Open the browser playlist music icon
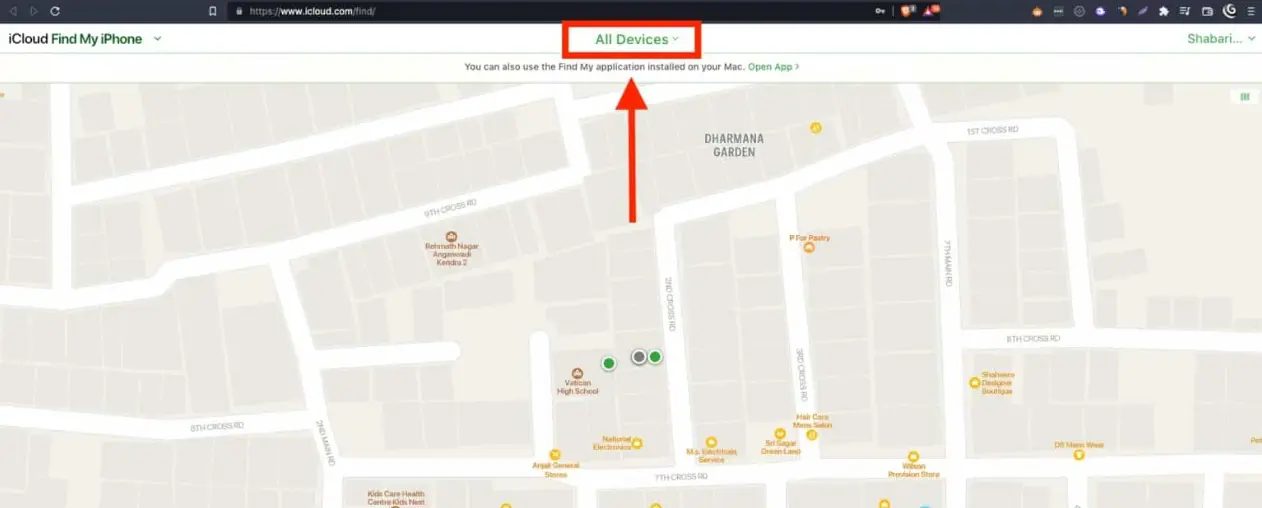The image size is (1262, 508). coord(1185,11)
